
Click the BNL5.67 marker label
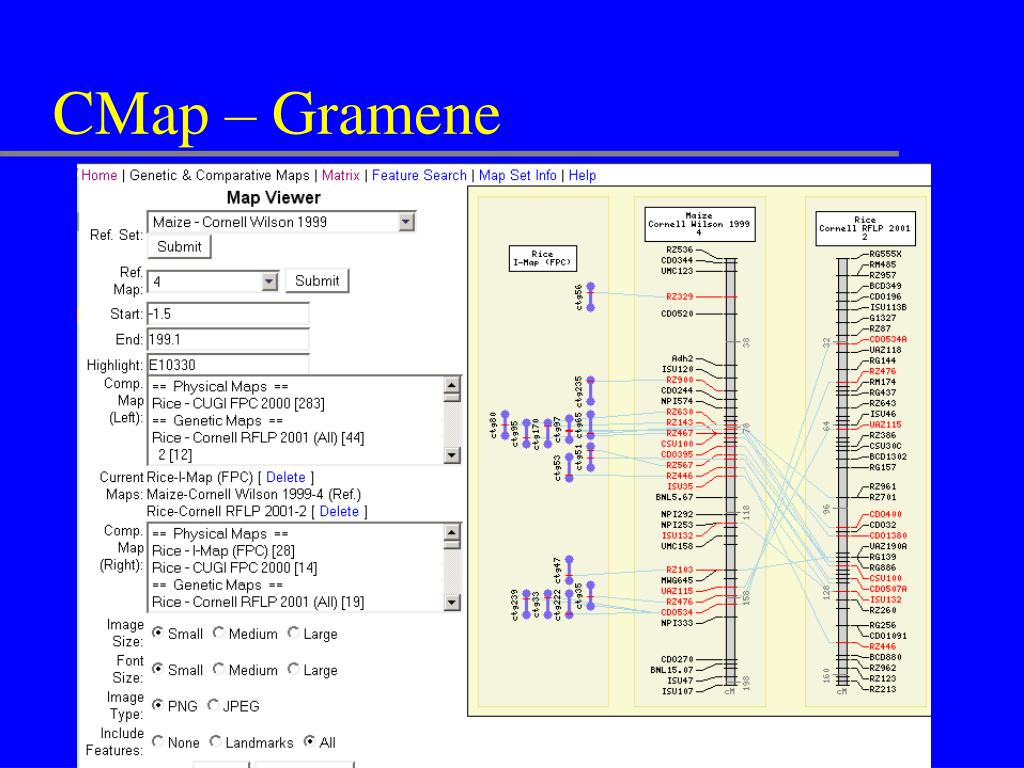tap(675, 497)
